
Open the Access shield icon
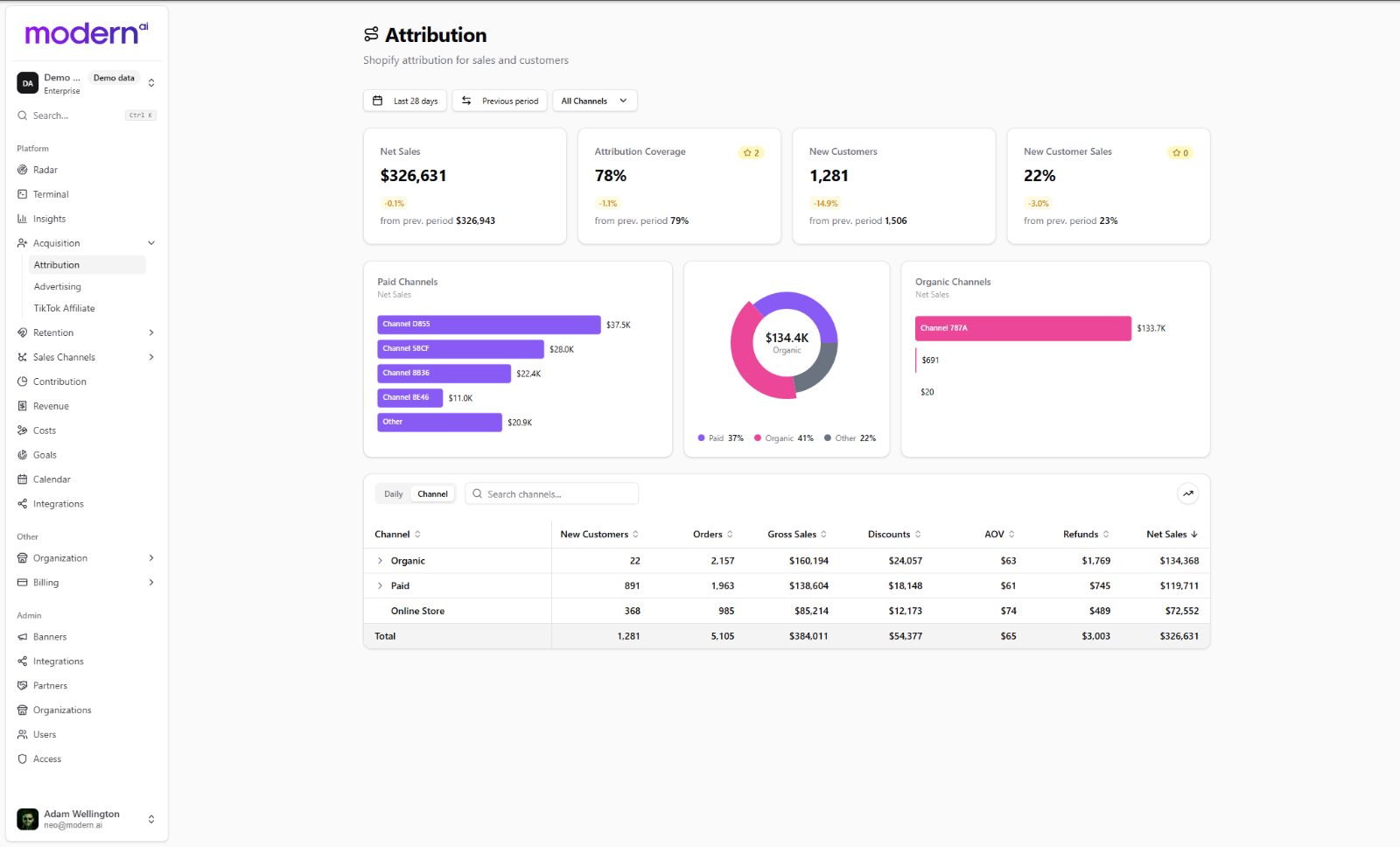22,759
